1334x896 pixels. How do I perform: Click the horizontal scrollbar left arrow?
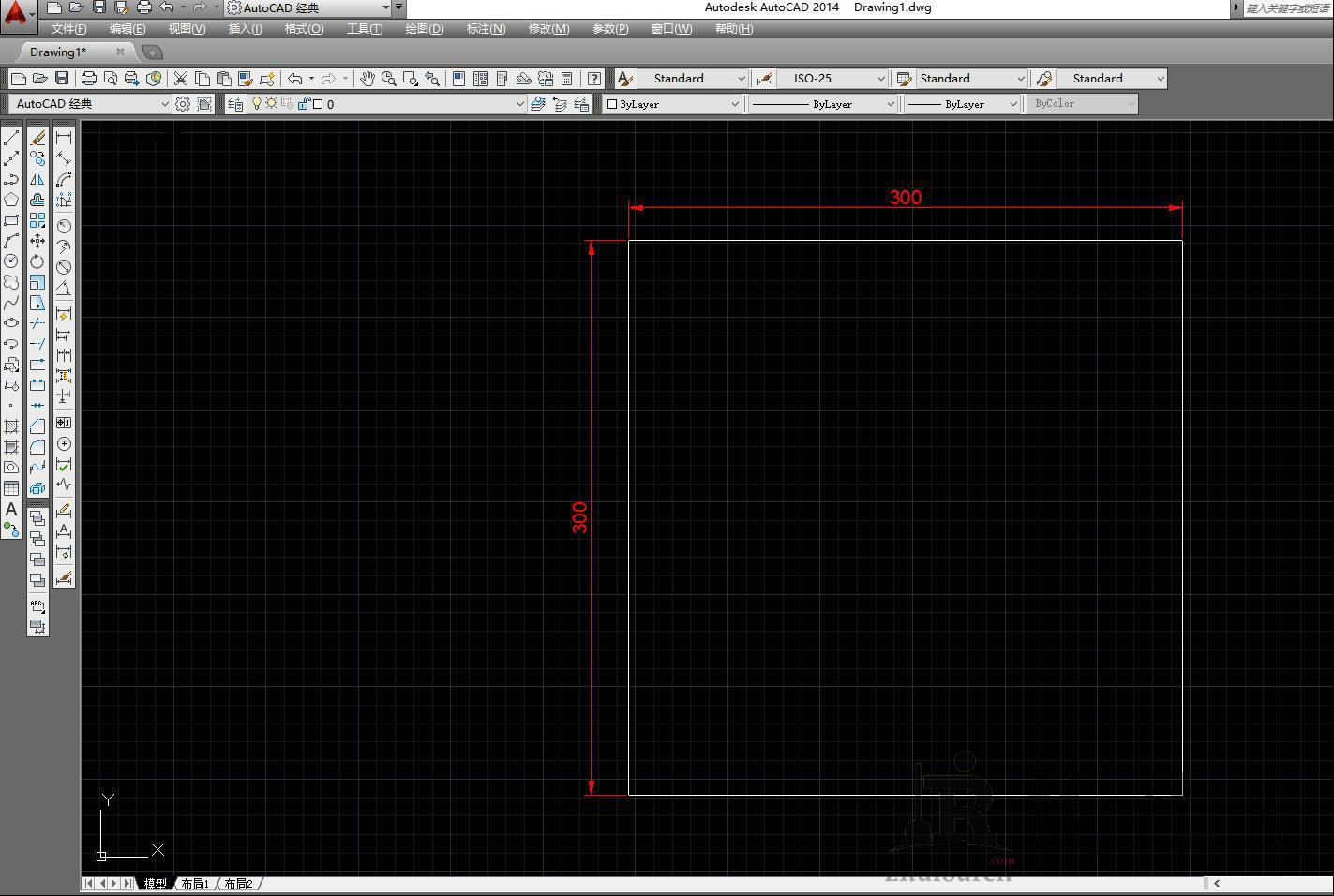point(1217,883)
